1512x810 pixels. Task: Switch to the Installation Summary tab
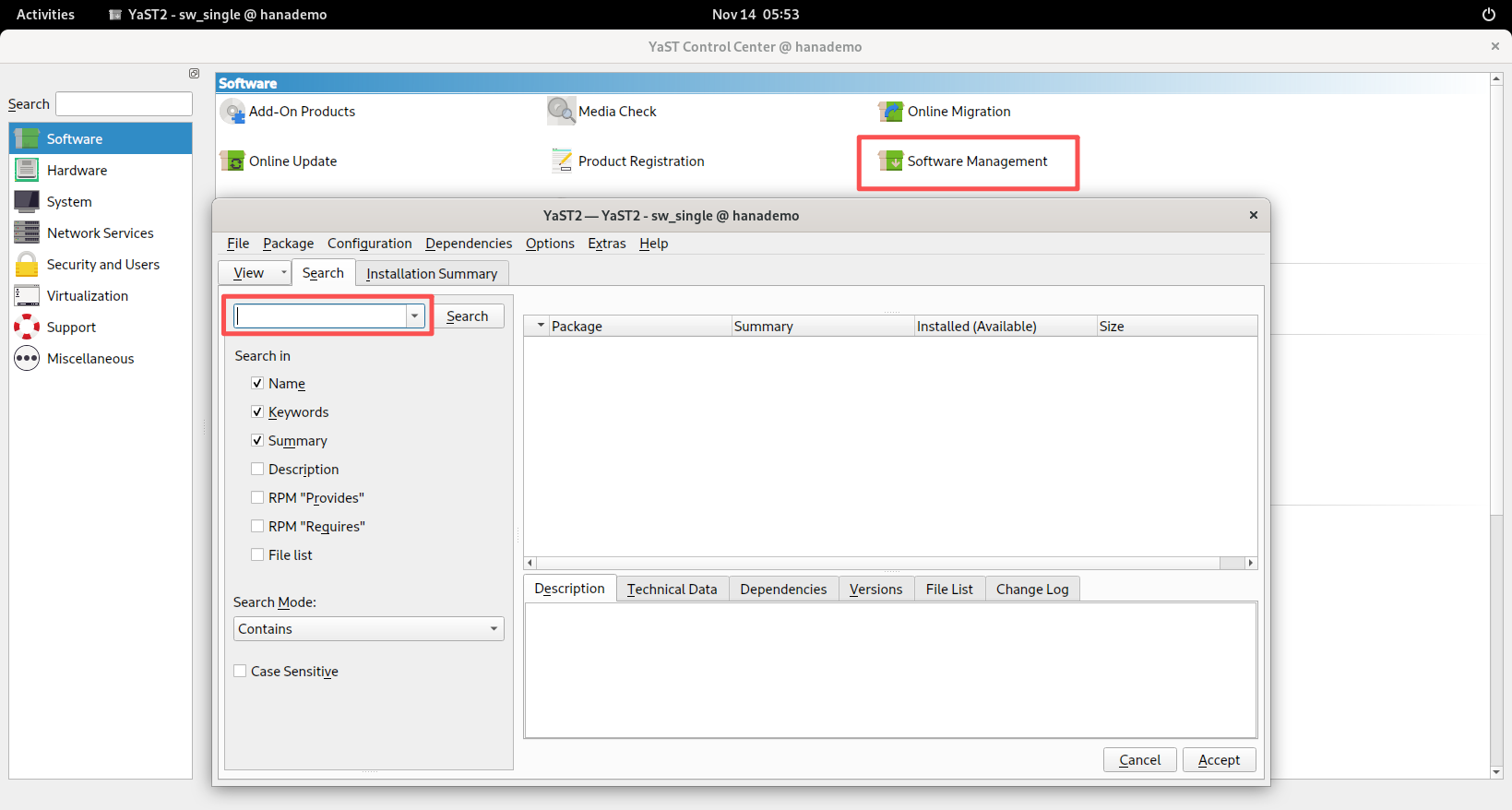(x=432, y=274)
